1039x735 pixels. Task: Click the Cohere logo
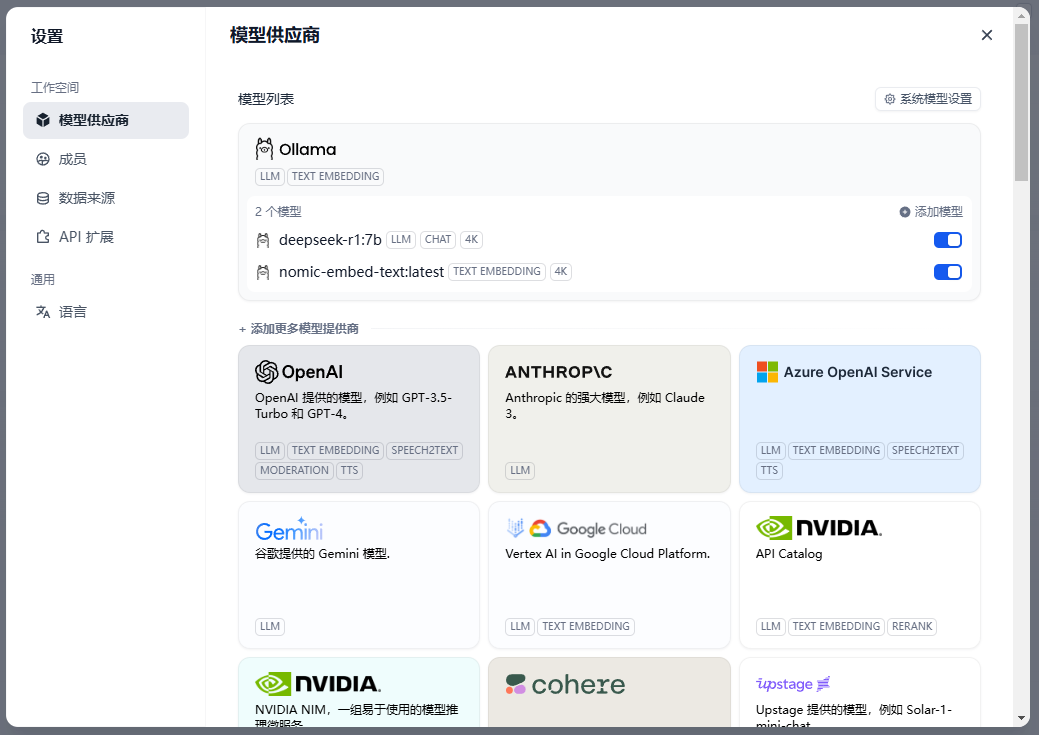point(565,684)
